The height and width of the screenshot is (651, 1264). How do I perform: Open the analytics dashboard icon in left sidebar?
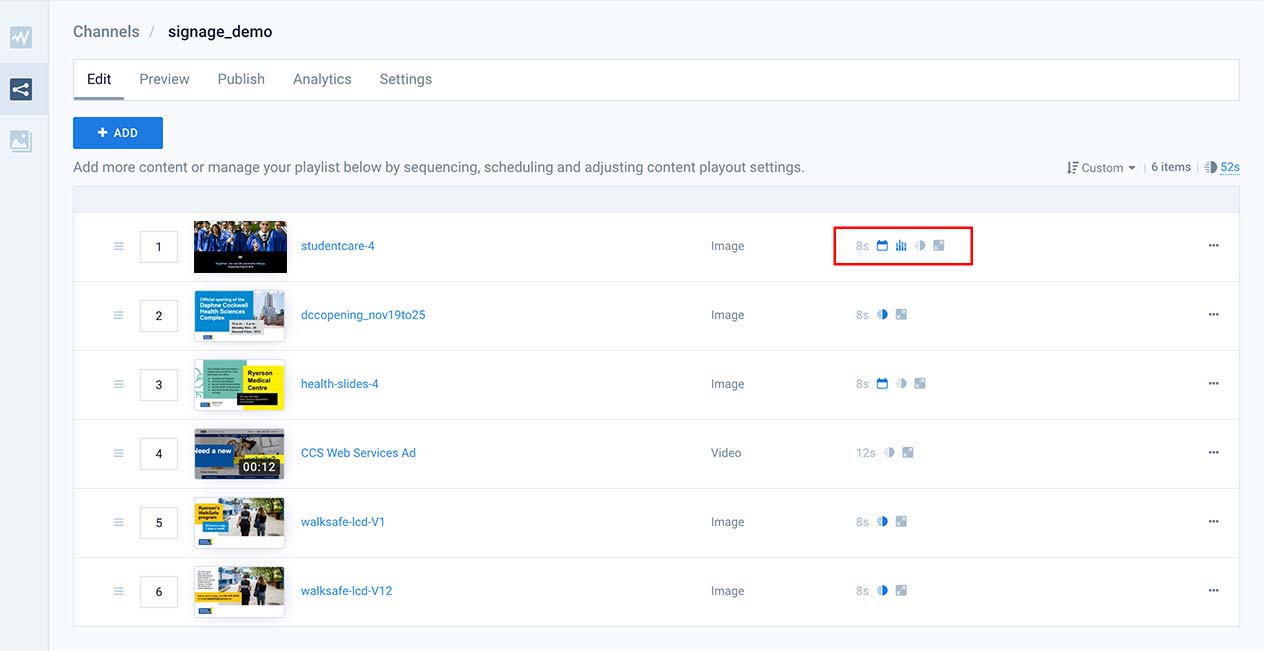(21, 38)
